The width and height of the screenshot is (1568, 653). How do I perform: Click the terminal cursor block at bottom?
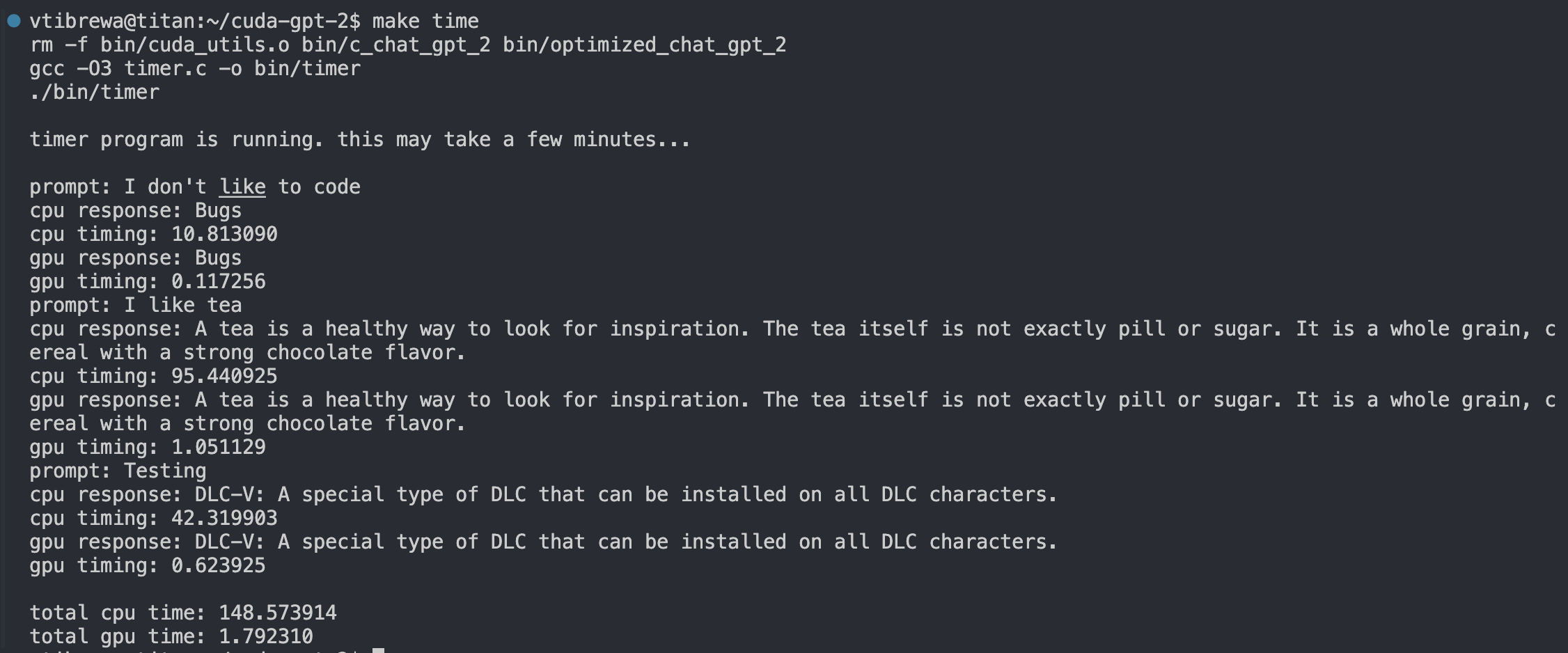pos(378,650)
